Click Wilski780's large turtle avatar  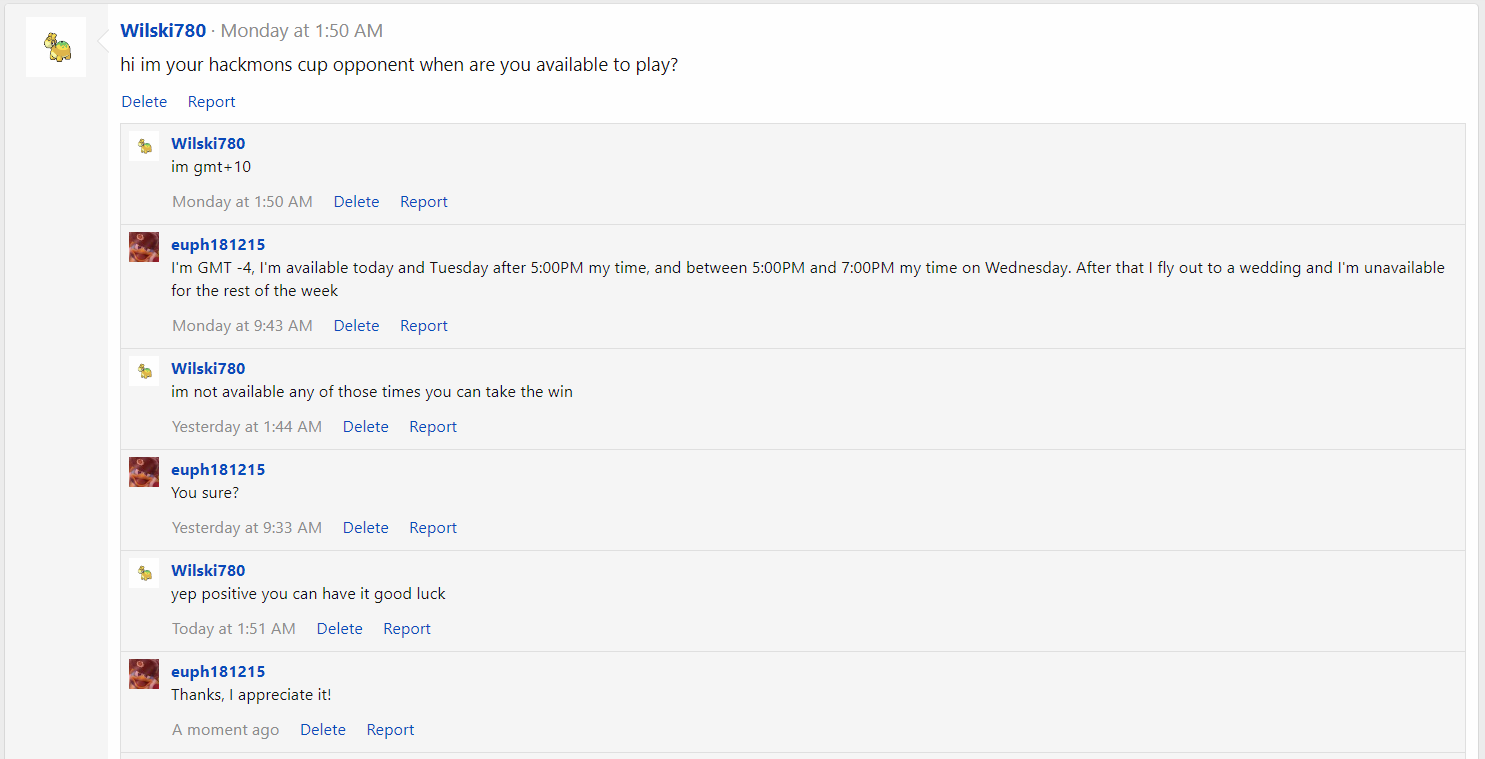click(56, 47)
